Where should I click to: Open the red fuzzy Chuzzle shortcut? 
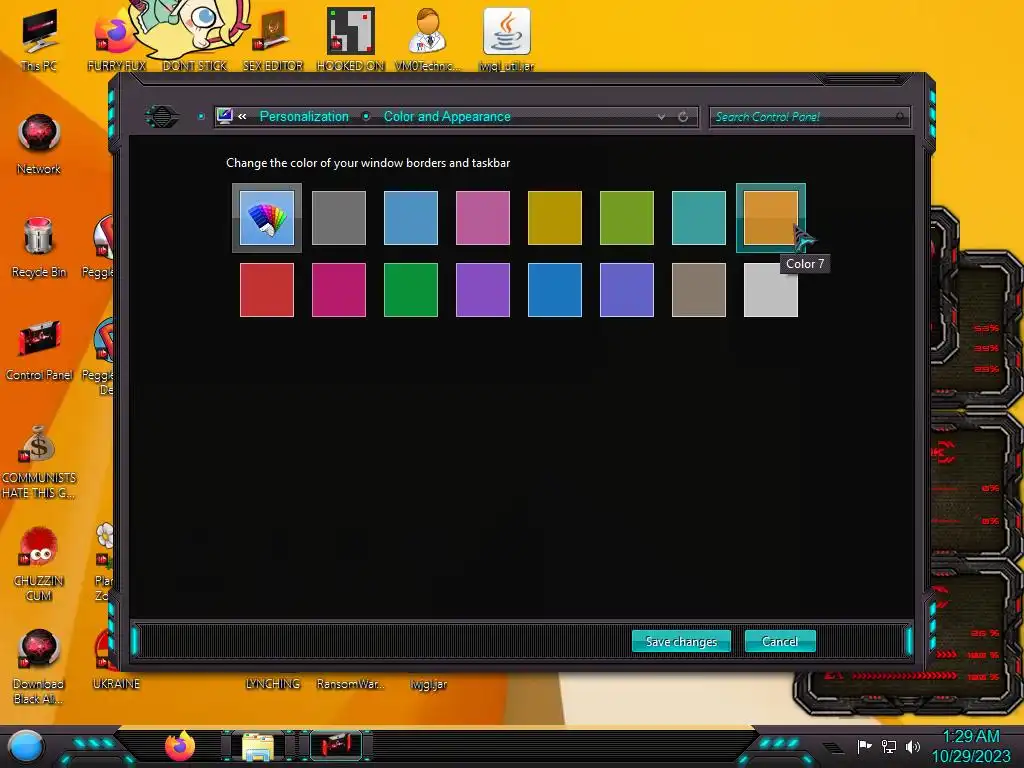[39, 564]
